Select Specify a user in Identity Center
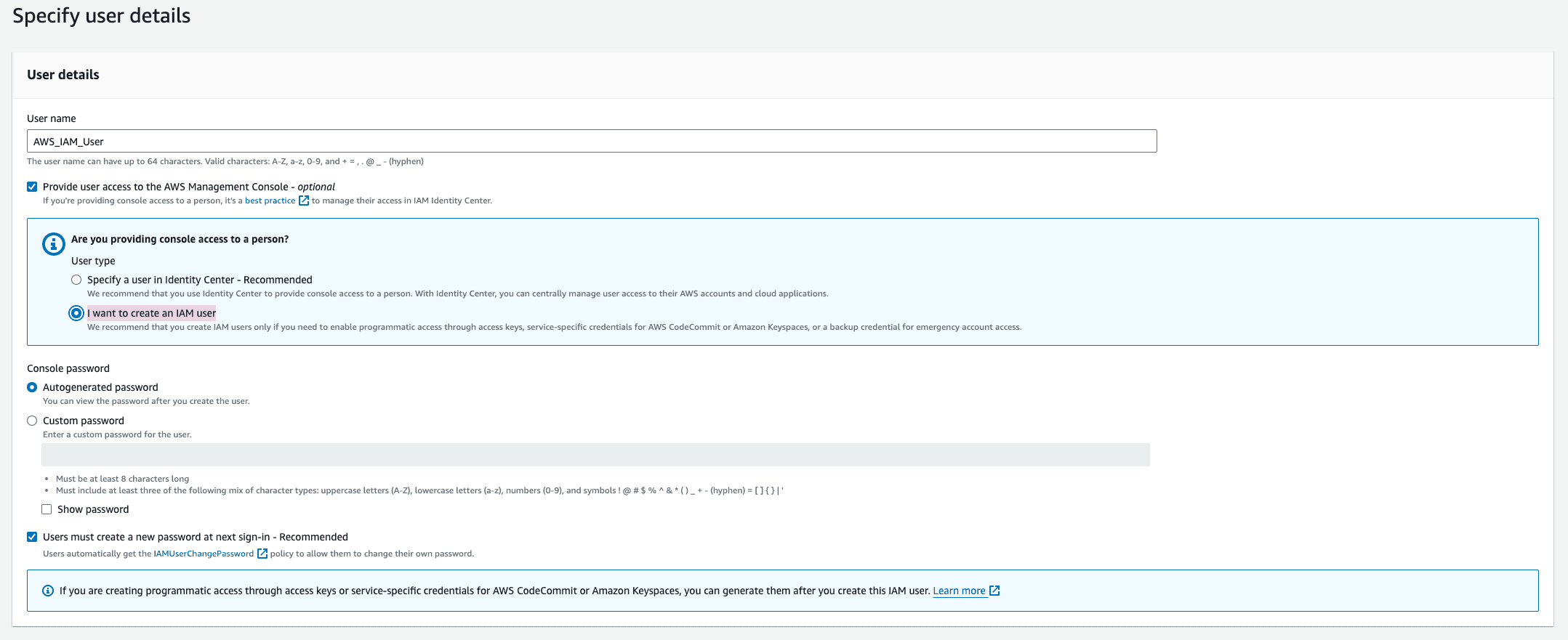1568x640 pixels. coord(76,280)
